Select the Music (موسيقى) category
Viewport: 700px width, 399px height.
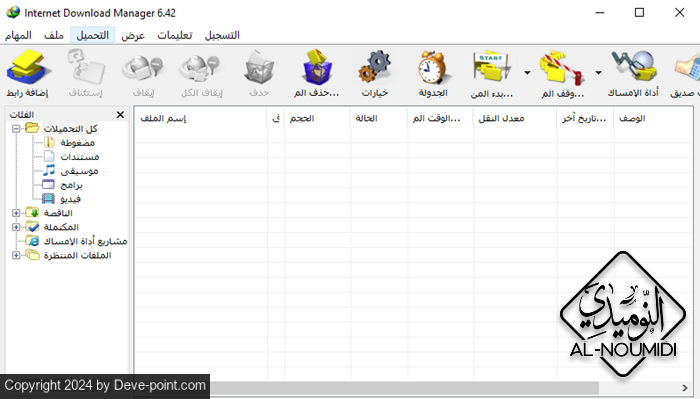pos(79,170)
